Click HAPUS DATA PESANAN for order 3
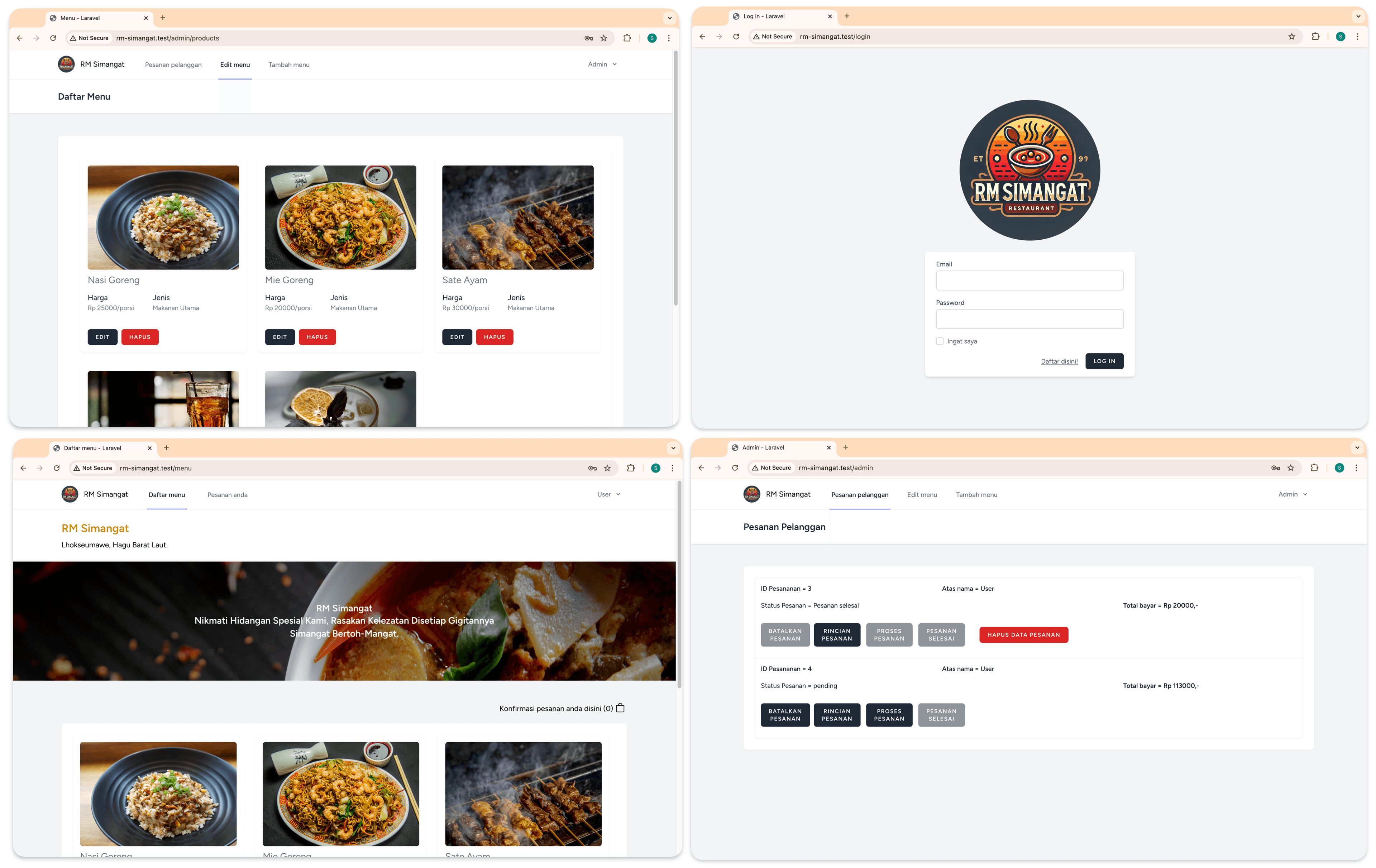 point(1023,634)
